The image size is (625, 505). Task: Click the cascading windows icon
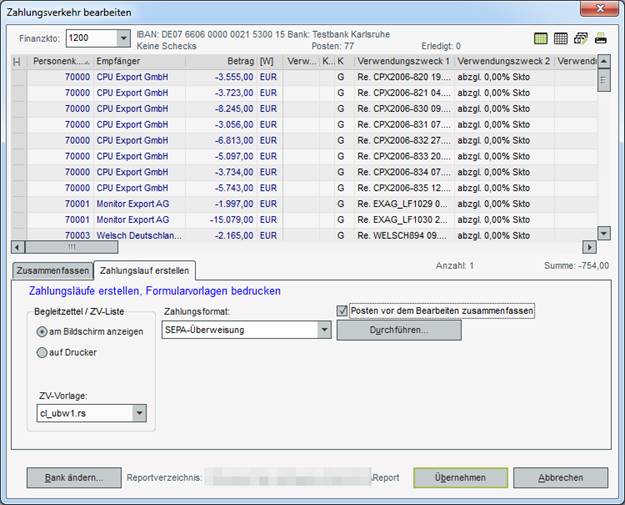[581, 38]
